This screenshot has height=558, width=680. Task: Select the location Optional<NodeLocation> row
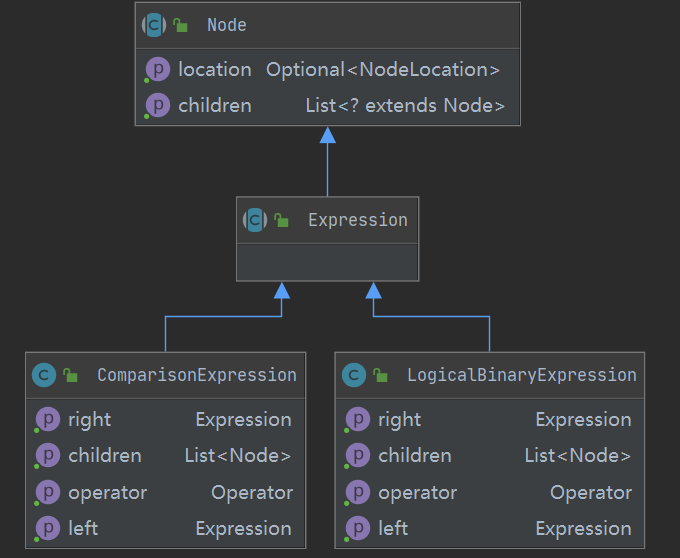[x=328, y=70]
